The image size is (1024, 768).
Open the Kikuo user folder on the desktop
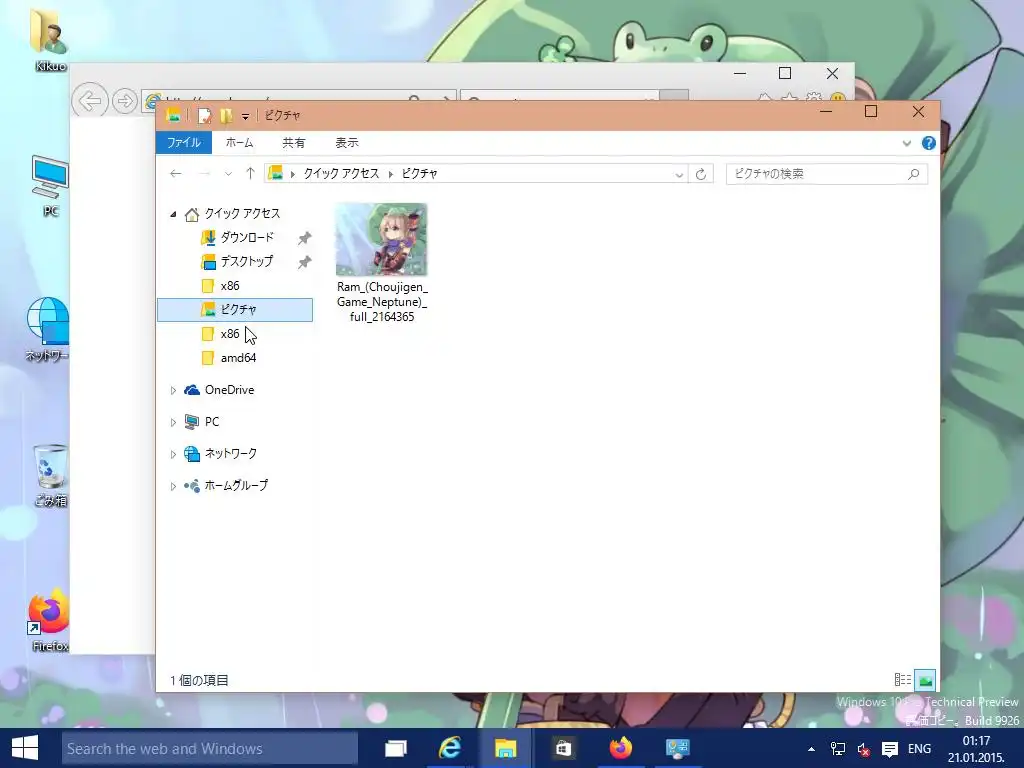point(50,38)
